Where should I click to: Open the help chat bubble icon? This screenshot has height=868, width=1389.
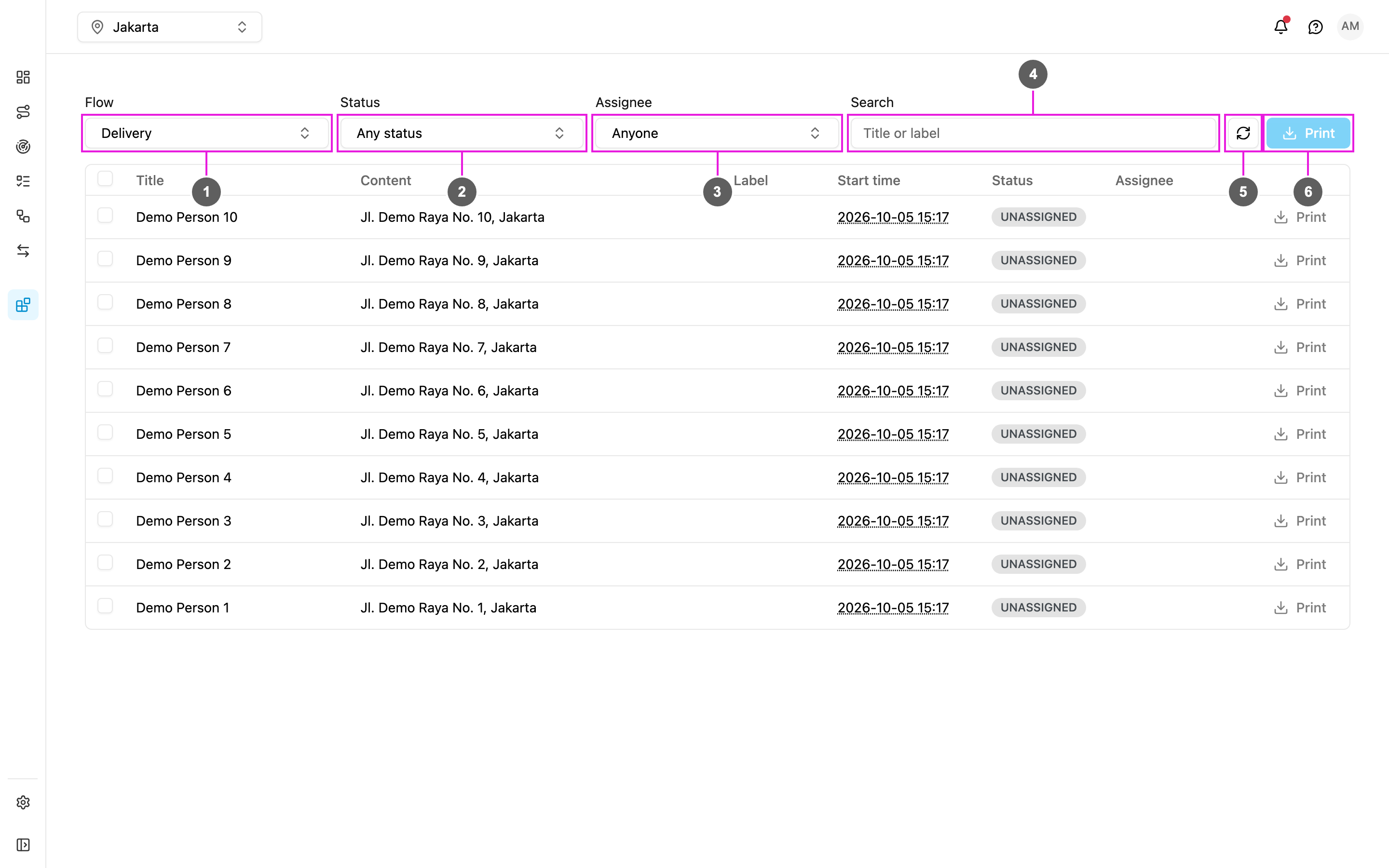click(x=1315, y=27)
